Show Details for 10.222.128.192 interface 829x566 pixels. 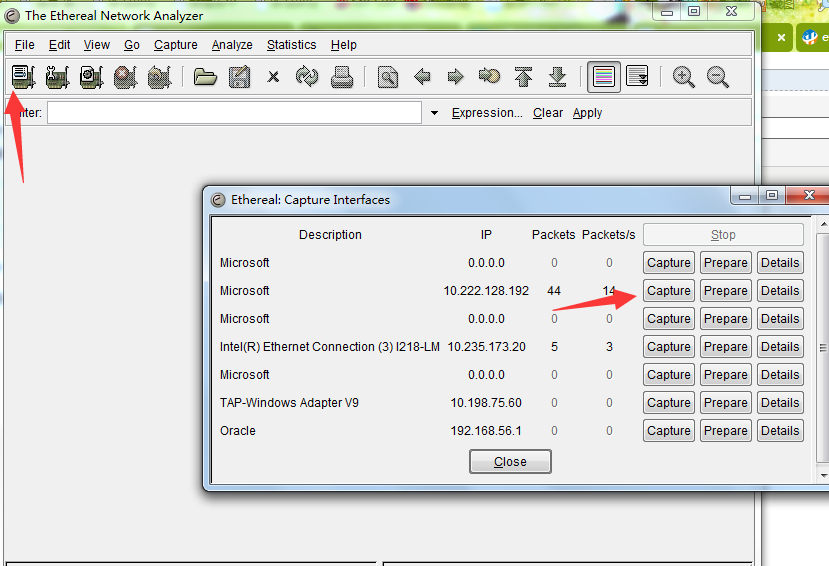pos(780,291)
